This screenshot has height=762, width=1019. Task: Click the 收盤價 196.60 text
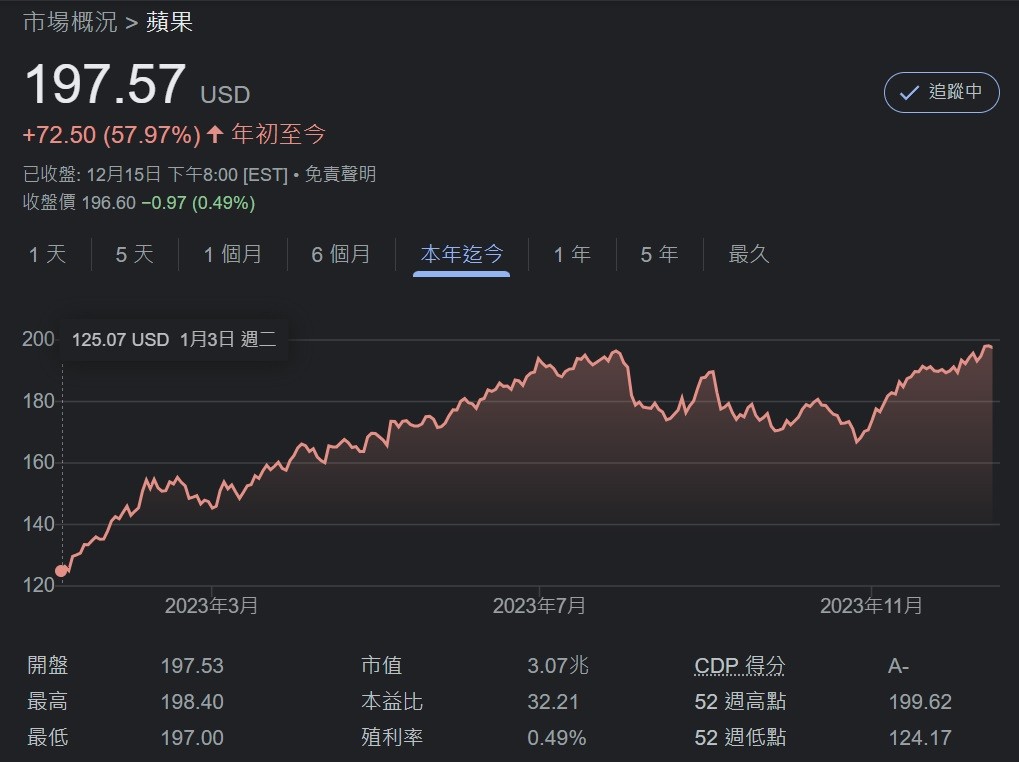coord(79,203)
